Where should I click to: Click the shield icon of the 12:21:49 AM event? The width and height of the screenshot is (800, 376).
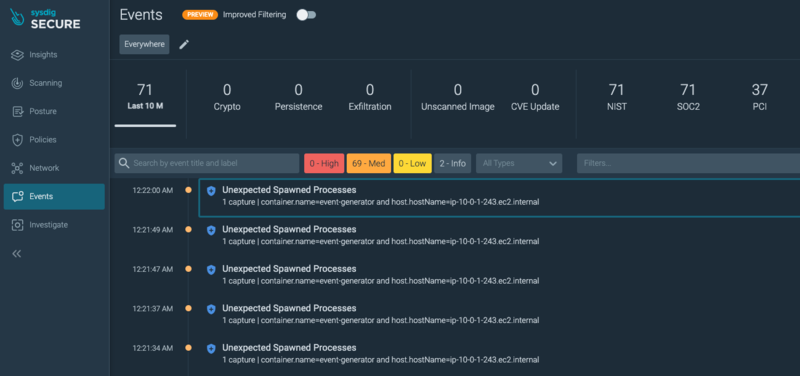coord(211,231)
